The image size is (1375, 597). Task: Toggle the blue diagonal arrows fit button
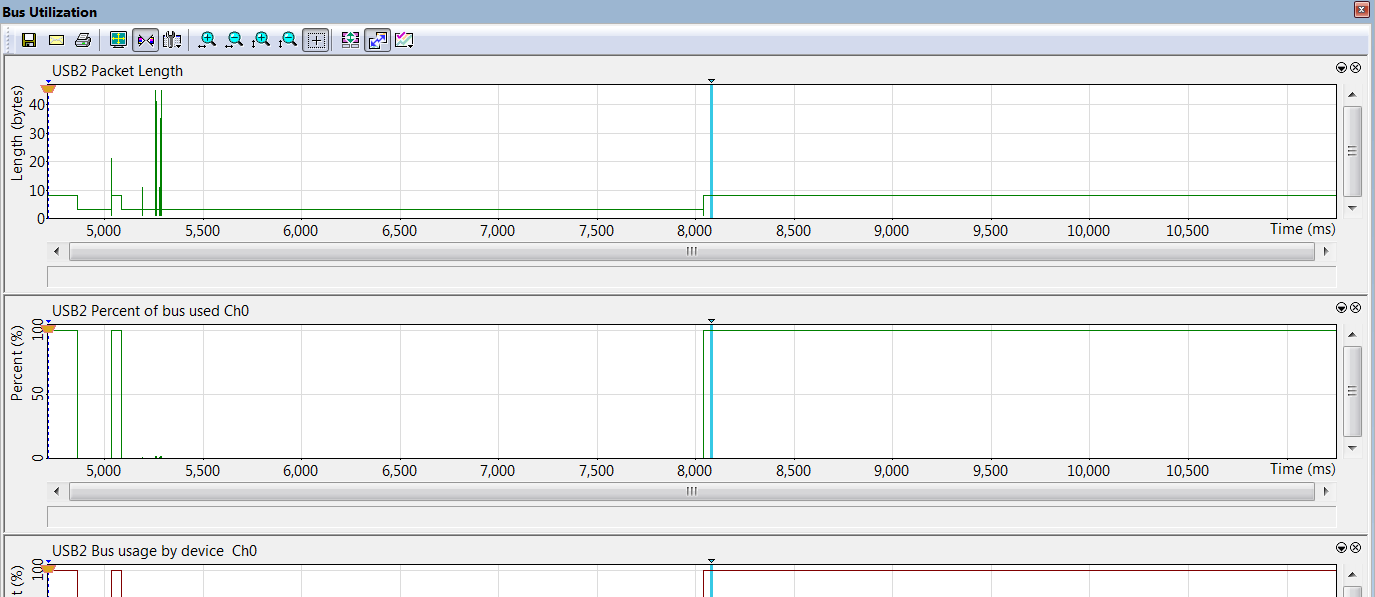pyautogui.click(x=377, y=40)
